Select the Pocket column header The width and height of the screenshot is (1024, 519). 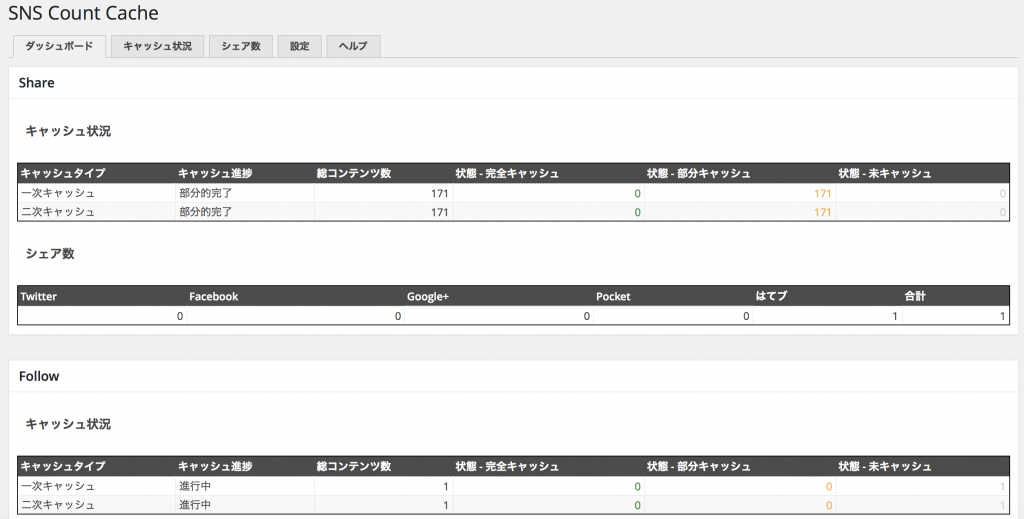613,297
